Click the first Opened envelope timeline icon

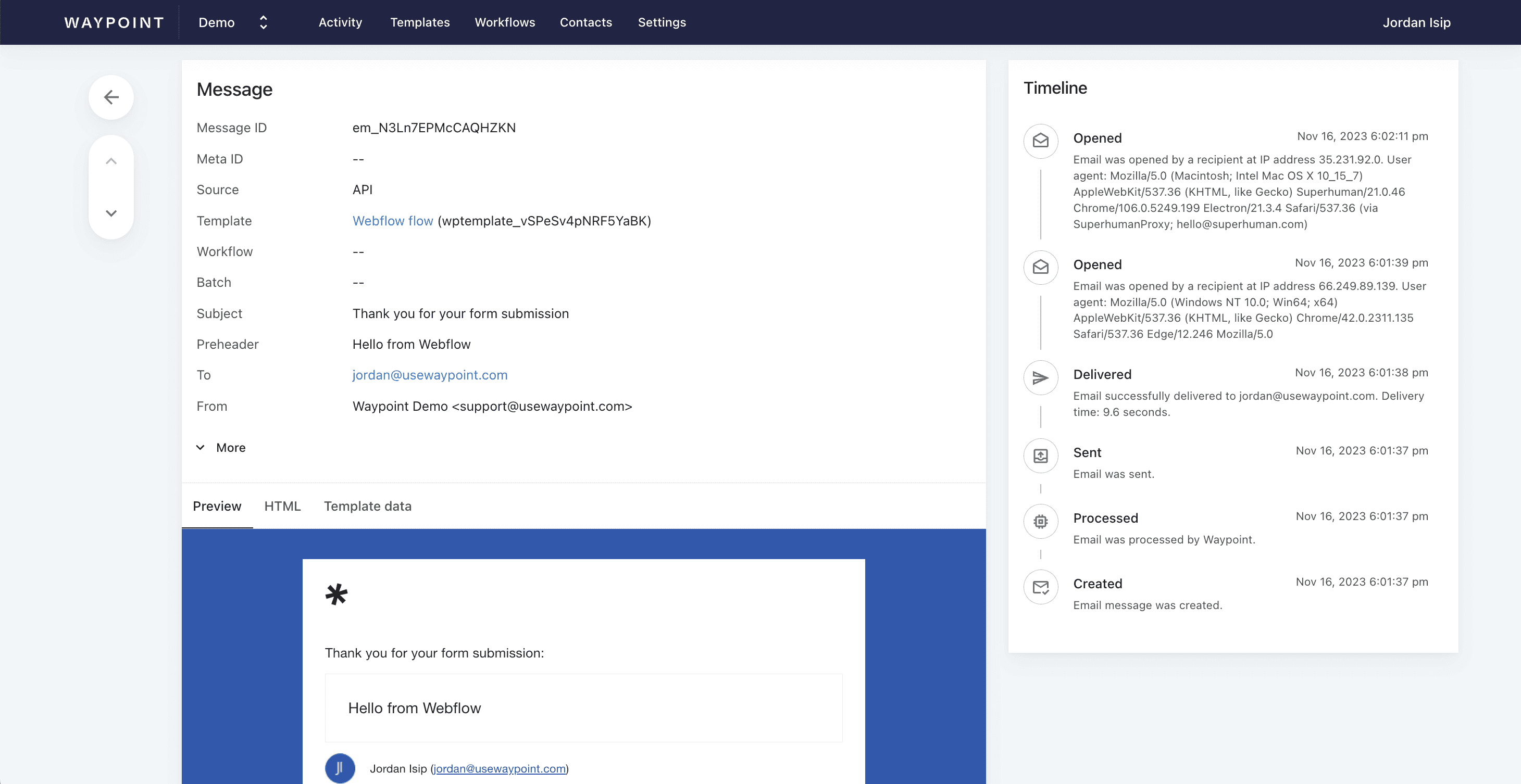pos(1040,141)
